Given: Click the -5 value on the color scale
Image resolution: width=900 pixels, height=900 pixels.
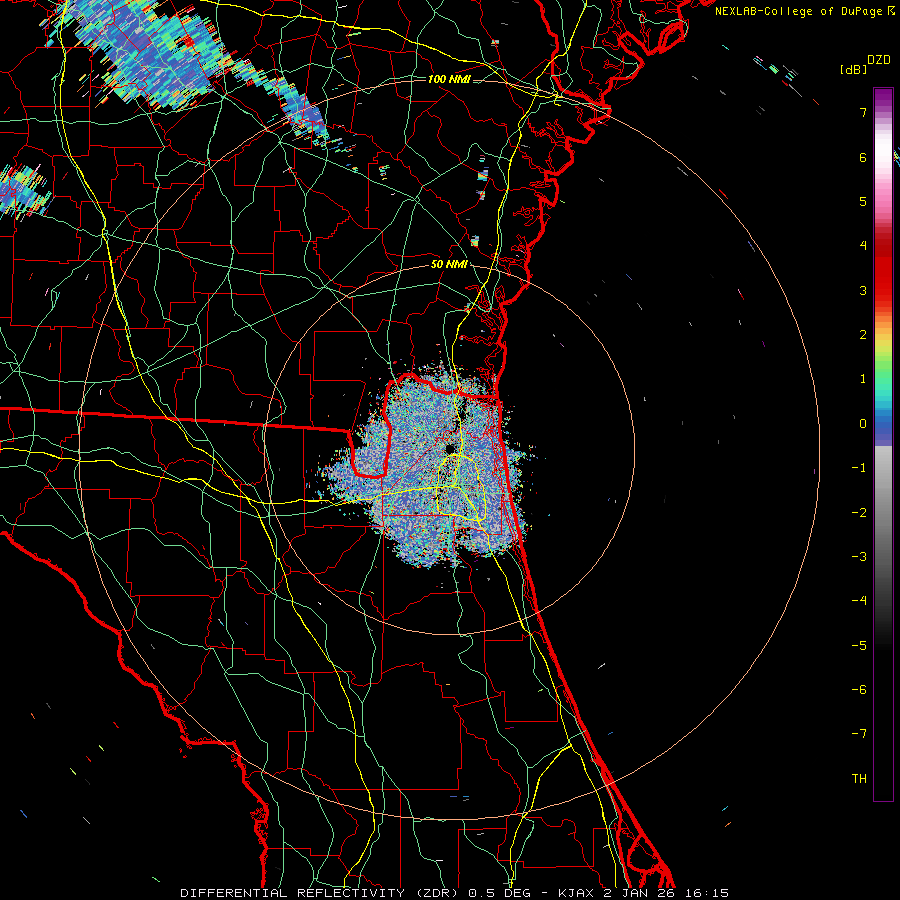Looking at the screenshot, I should click(x=859, y=646).
